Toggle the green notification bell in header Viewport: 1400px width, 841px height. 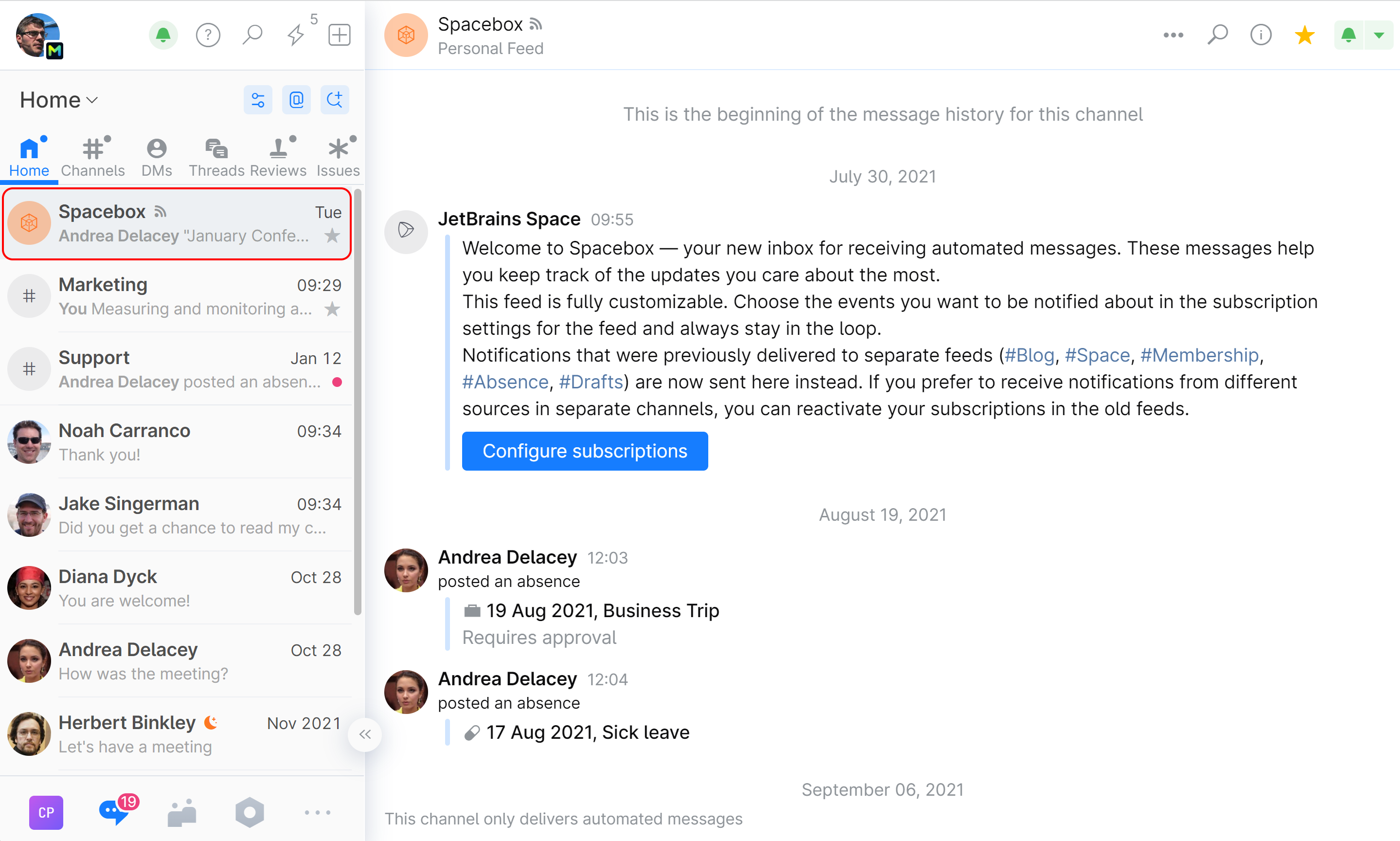click(x=1348, y=35)
